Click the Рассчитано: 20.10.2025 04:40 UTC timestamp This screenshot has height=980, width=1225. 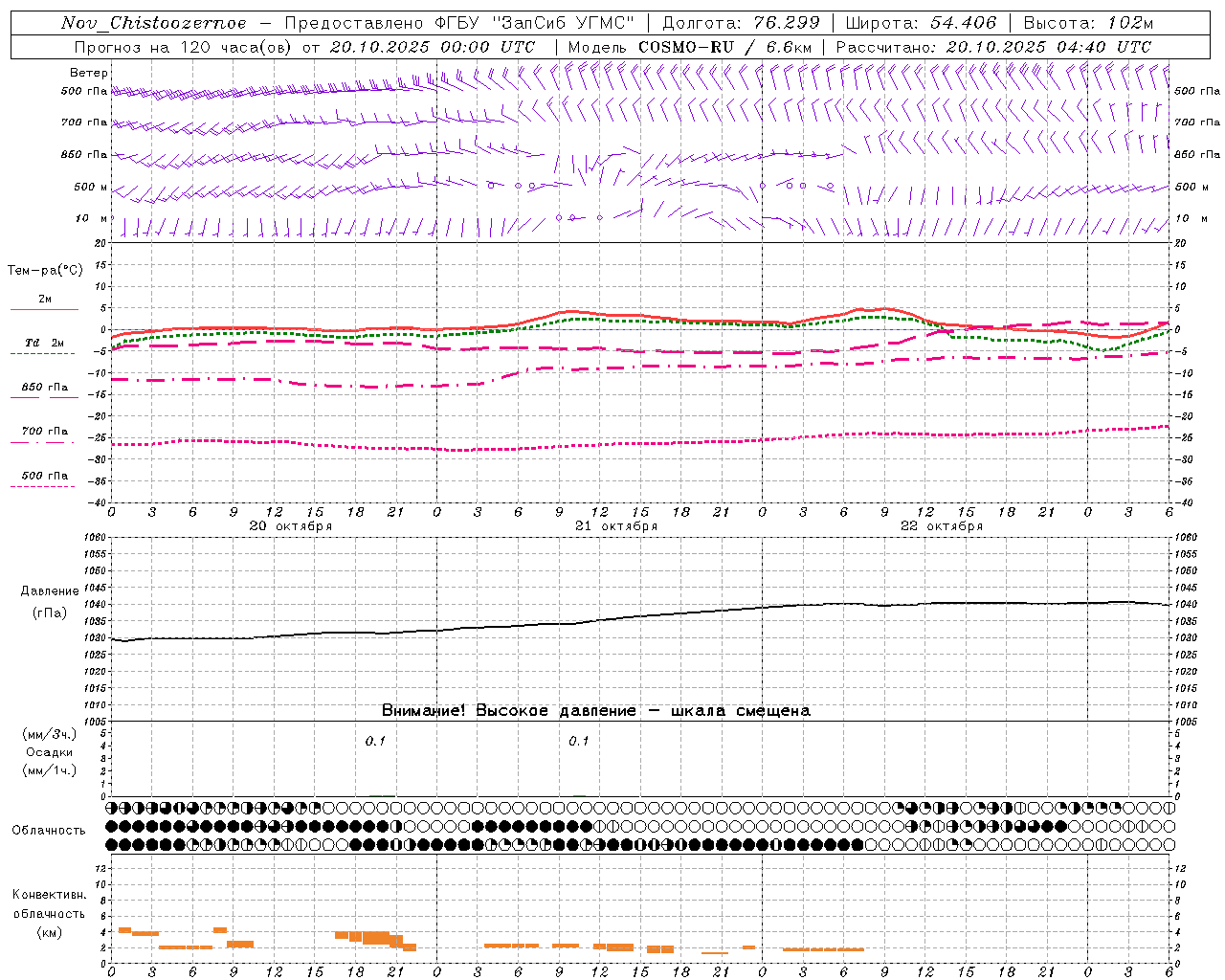coord(993,47)
